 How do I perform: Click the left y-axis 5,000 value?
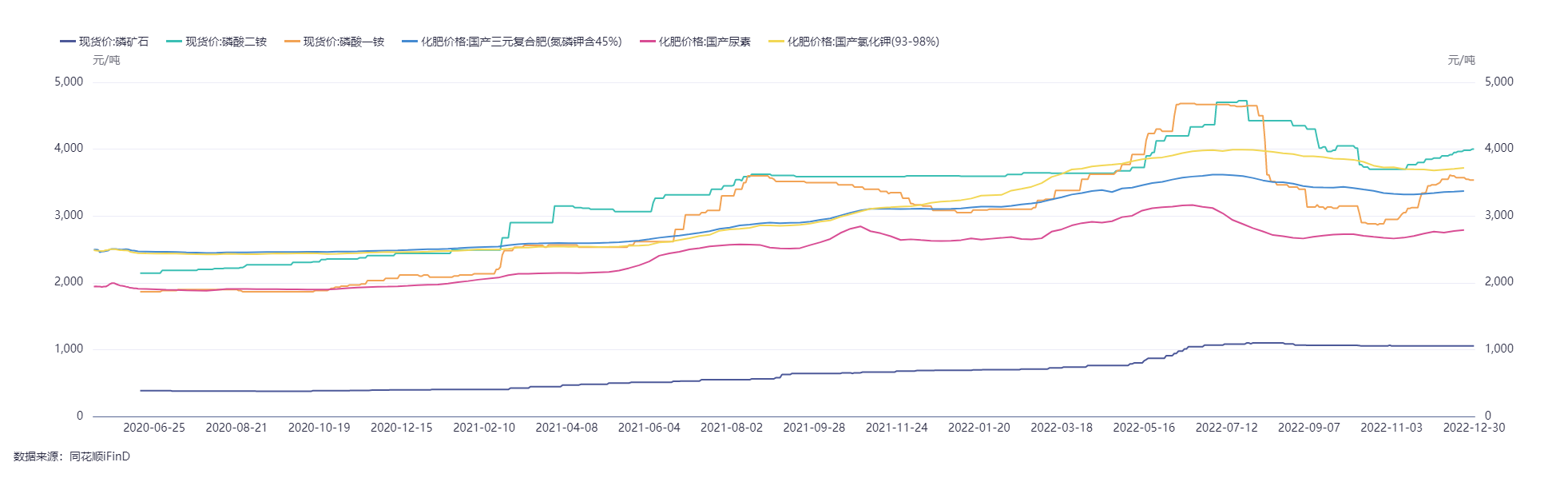click(x=69, y=82)
